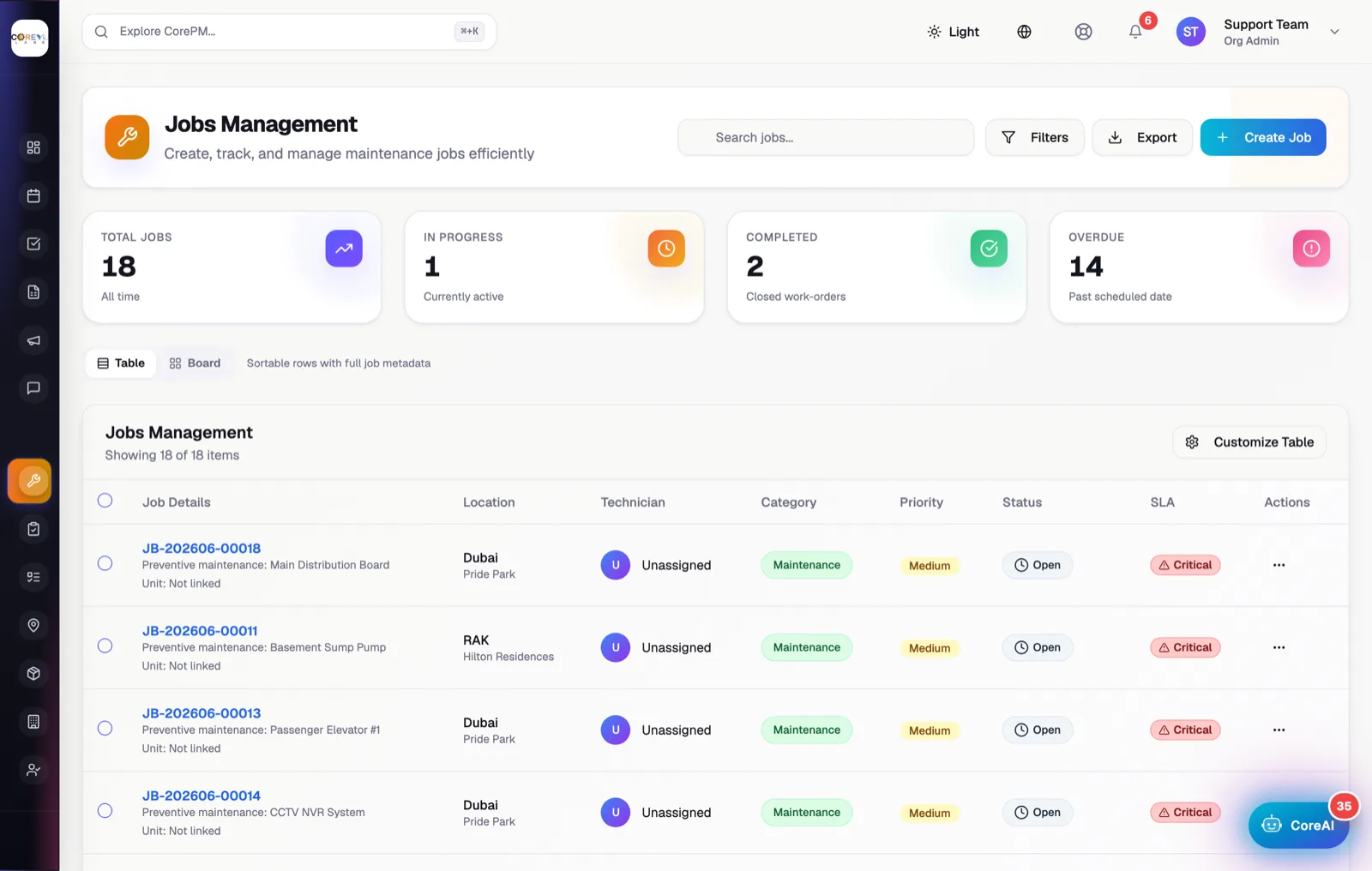Screen dimensions: 1372x871
Task: Open notifications bell with 6 badge
Action: (x=1135, y=32)
